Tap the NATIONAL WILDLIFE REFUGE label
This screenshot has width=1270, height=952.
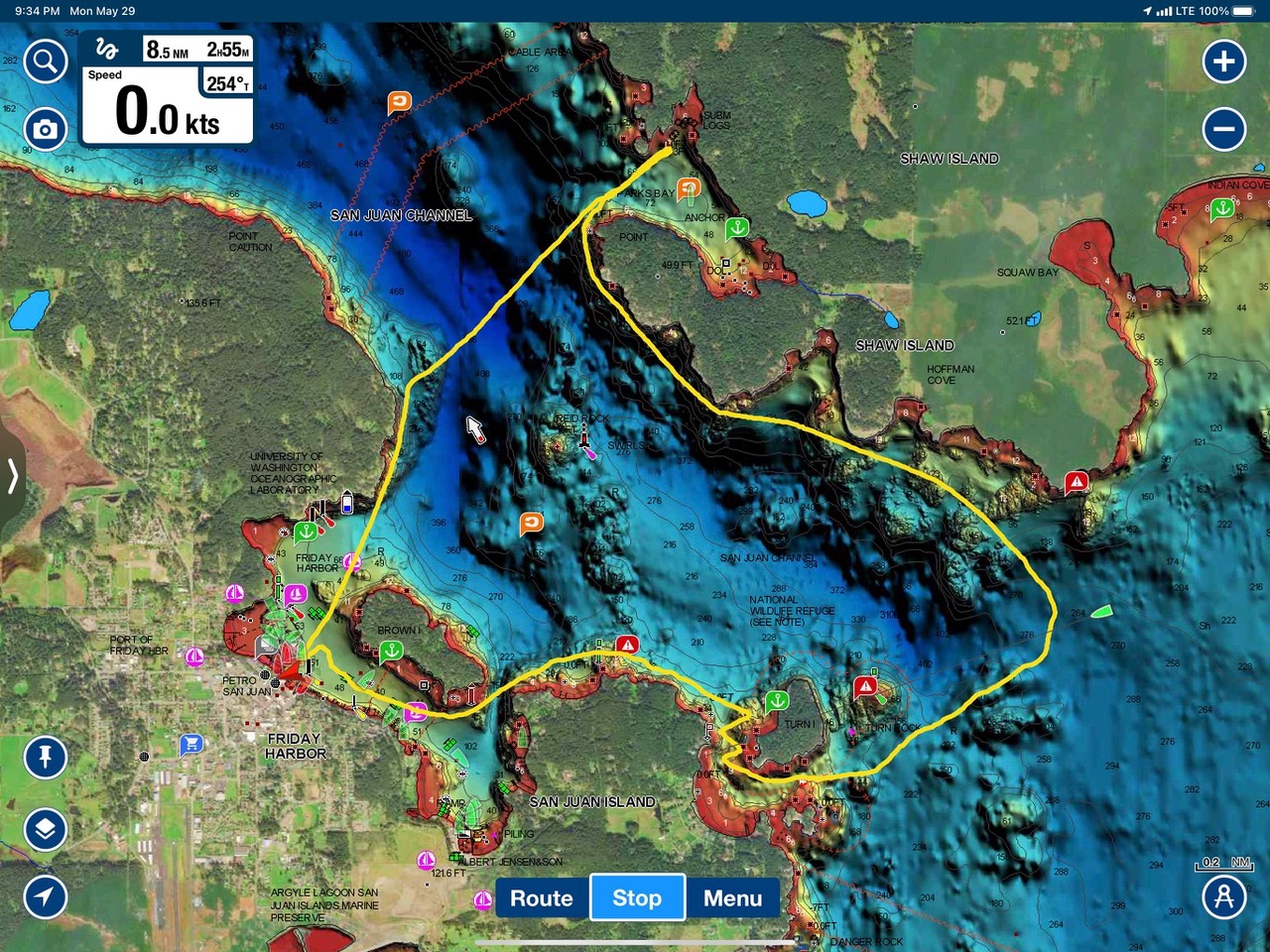pyautogui.click(x=792, y=611)
